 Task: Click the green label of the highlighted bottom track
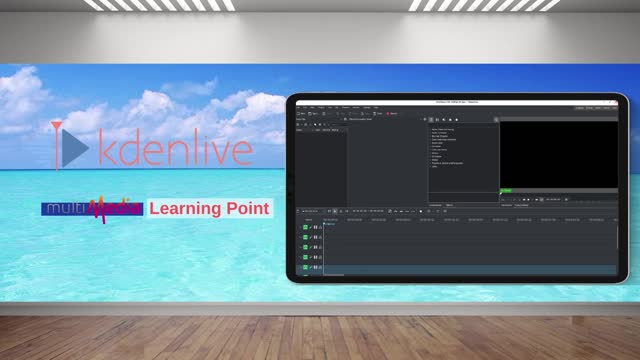pyautogui.click(x=305, y=267)
